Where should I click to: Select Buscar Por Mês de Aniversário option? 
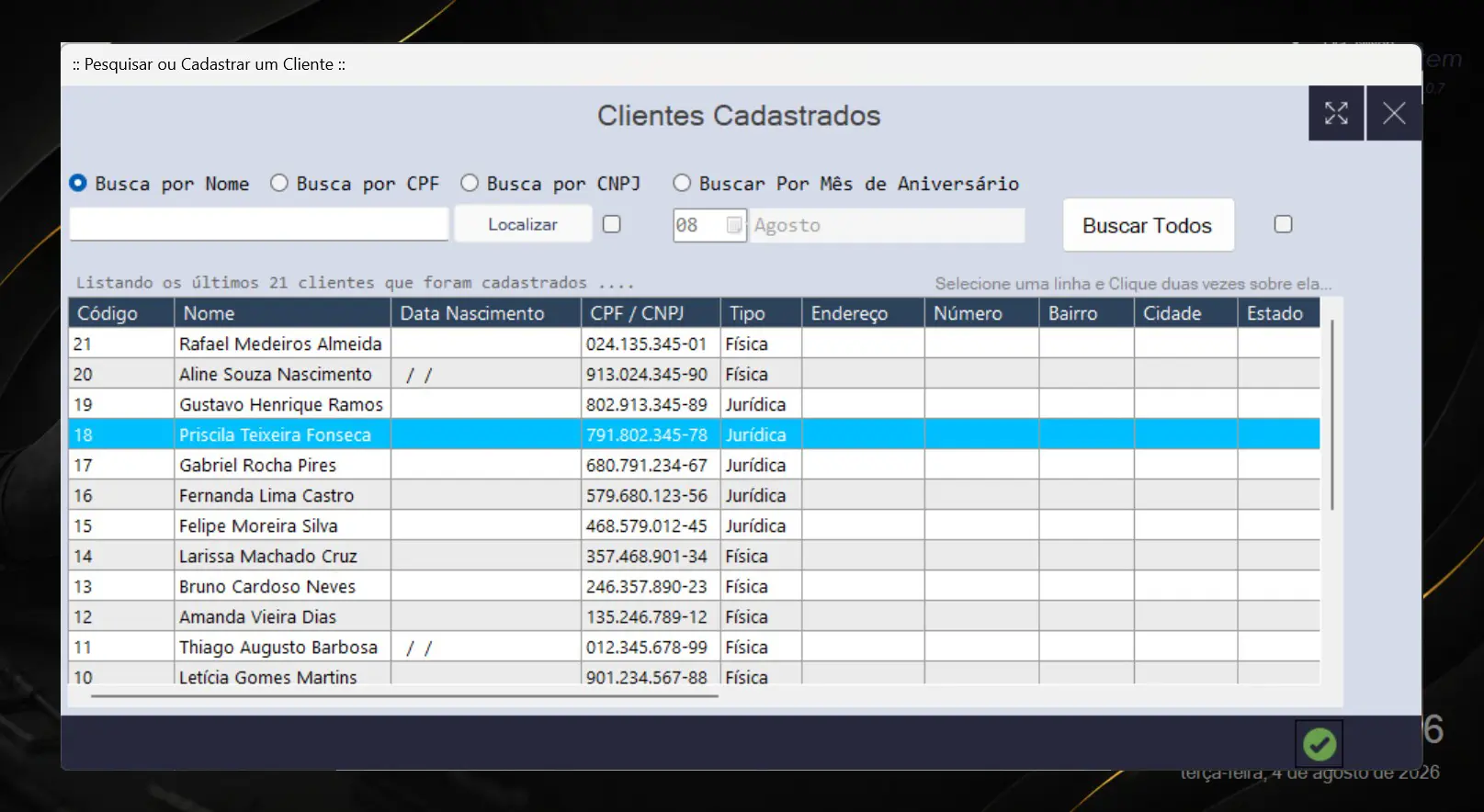[682, 183]
